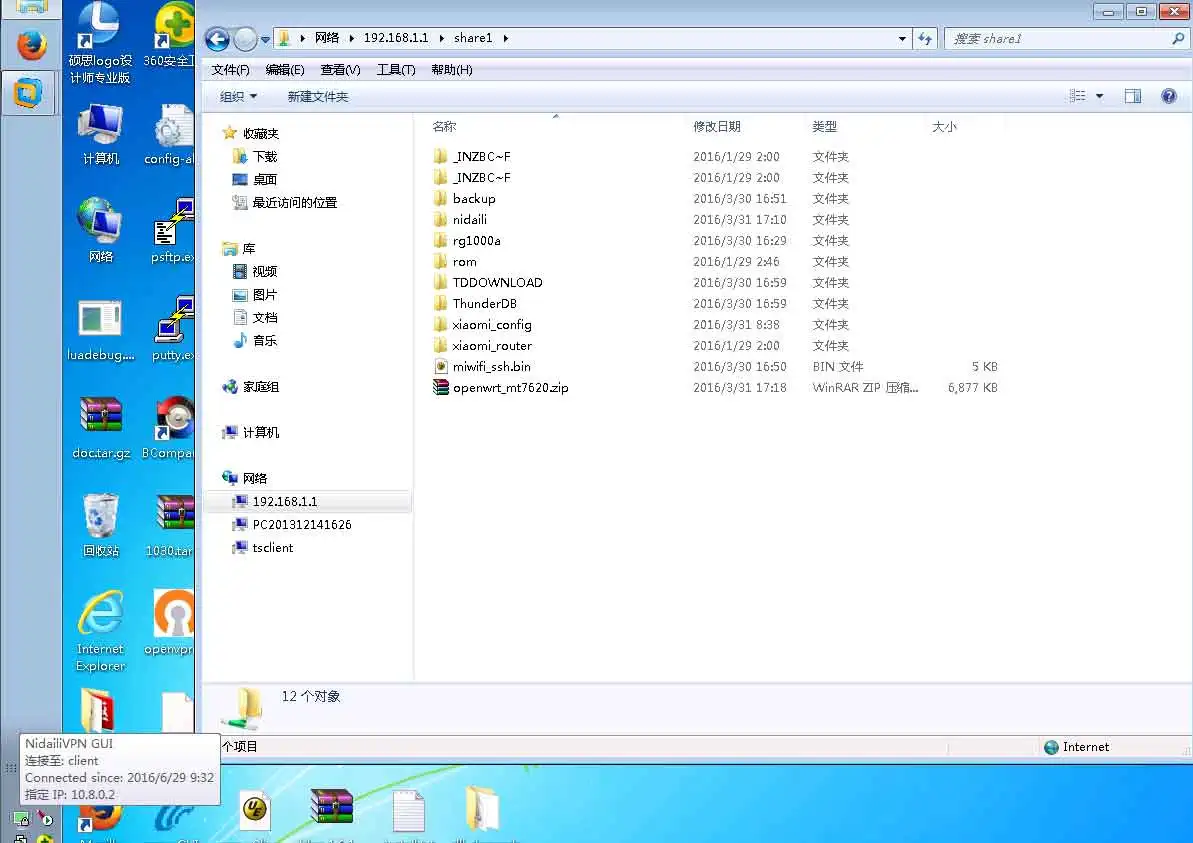
Task: Open the view options dropdown arrow
Action: tap(1099, 96)
